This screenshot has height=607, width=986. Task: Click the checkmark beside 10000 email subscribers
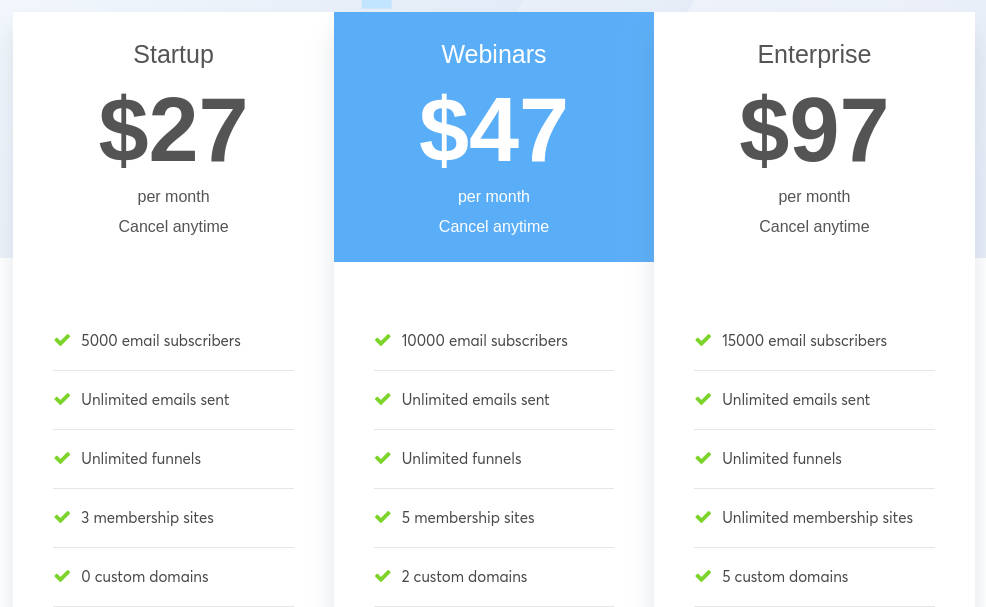pos(382,340)
